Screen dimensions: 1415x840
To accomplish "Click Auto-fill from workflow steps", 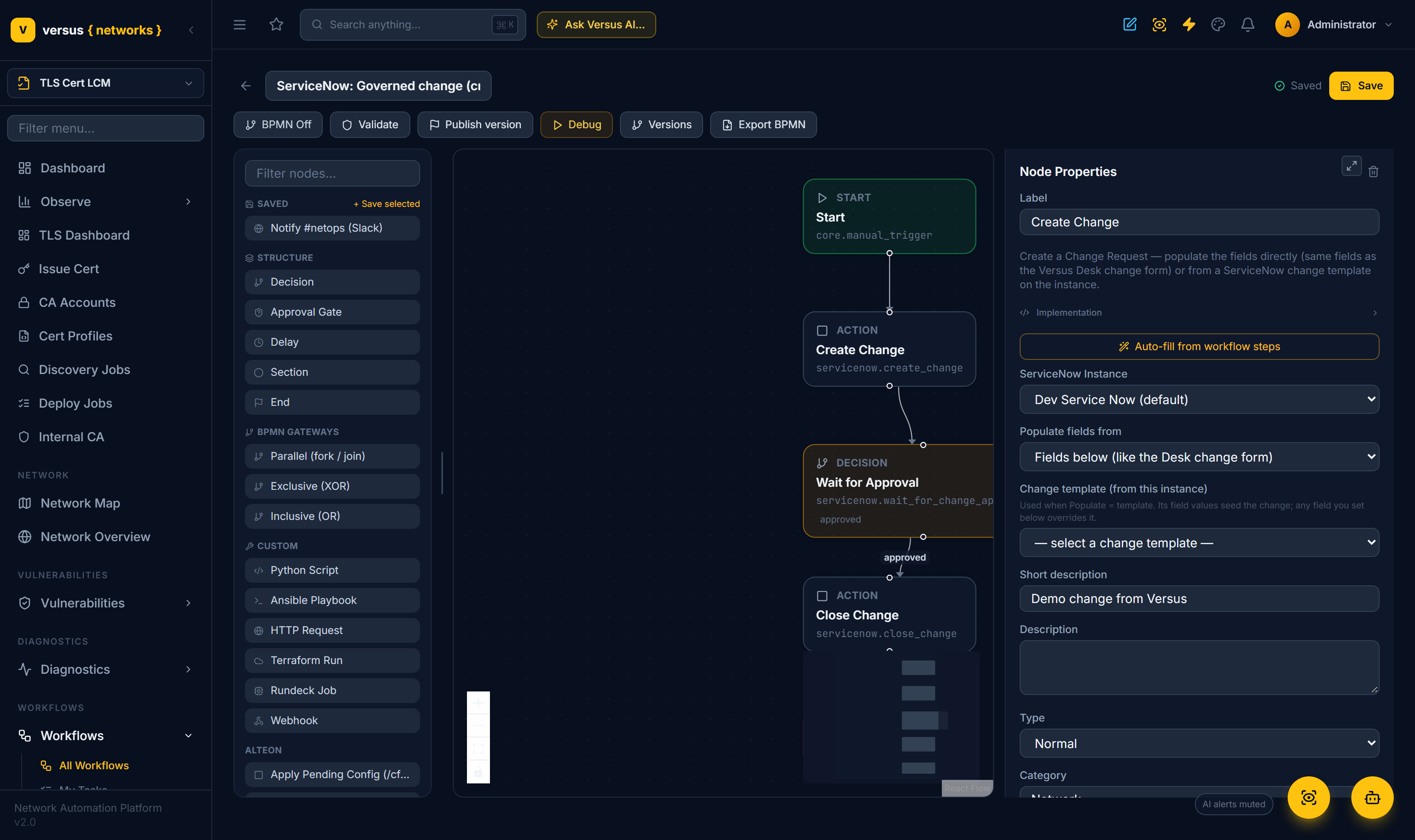I will click(1199, 347).
